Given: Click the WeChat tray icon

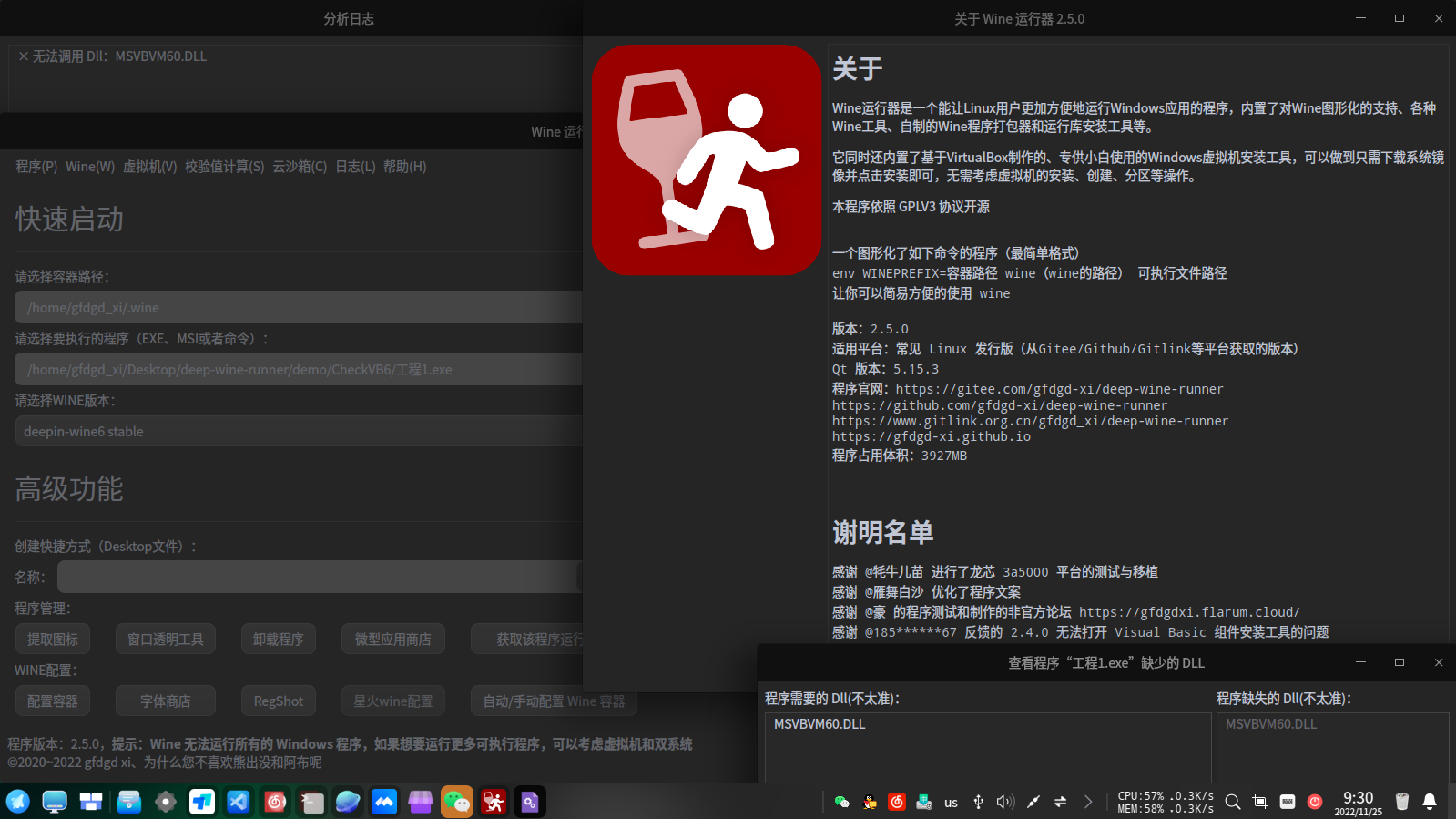Looking at the screenshot, I should coord(842,802).
